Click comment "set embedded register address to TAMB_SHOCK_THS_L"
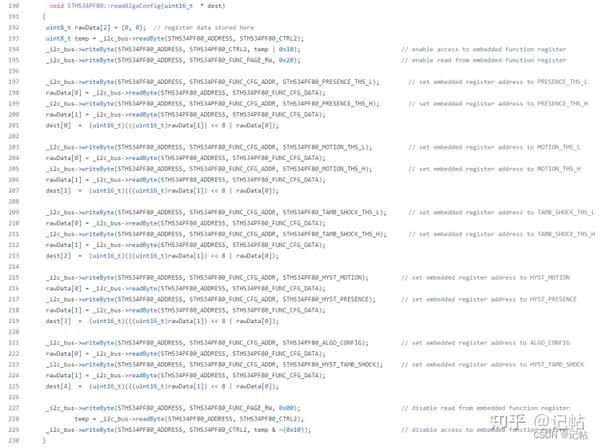Viewport: 600px width, 447px height. (507, 212)
